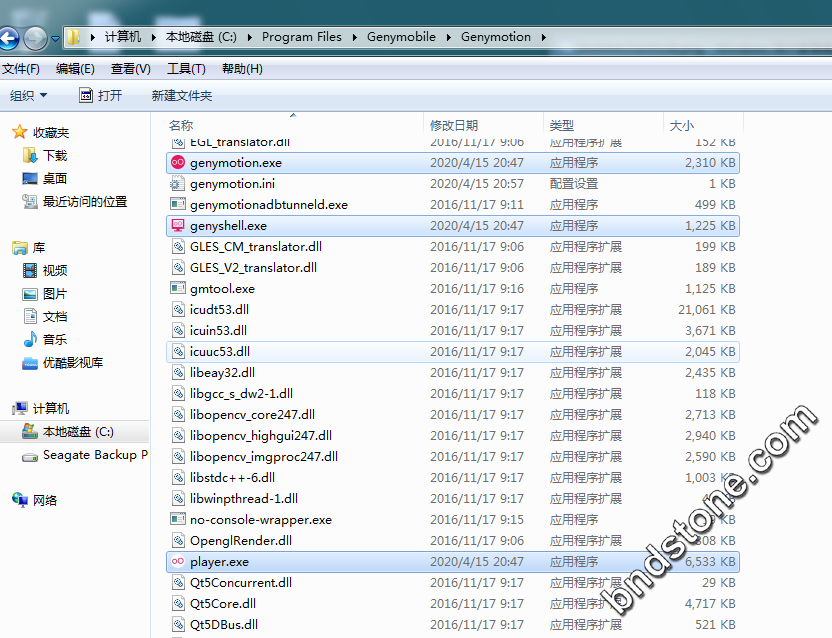Click the 新建文件夹 button
The width and height of the screenshot is (832, 638).
[182, 96]
